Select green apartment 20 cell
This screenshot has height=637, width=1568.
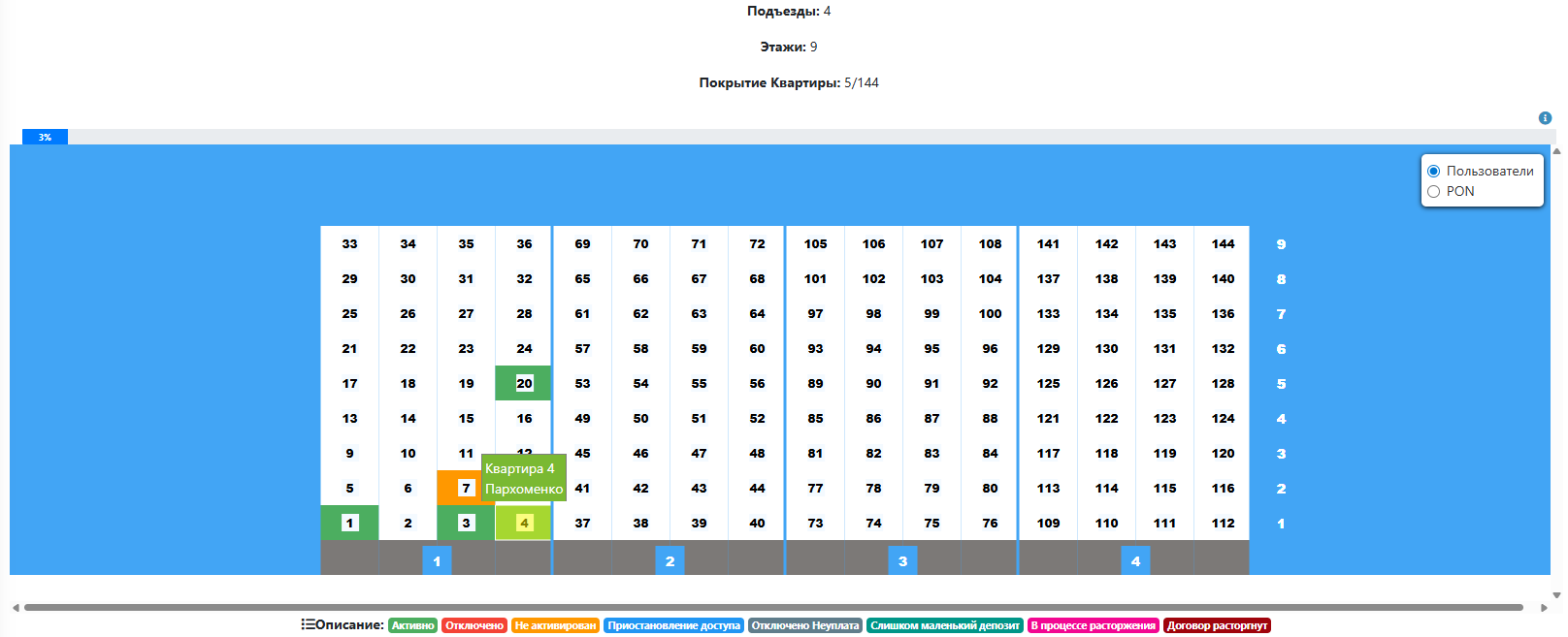point(524,384)
